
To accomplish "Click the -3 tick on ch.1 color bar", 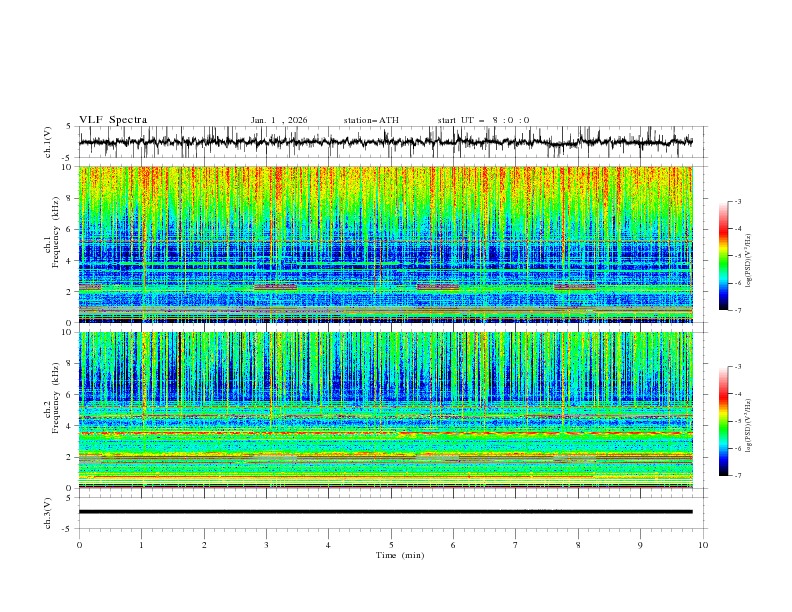I will 738,201.
